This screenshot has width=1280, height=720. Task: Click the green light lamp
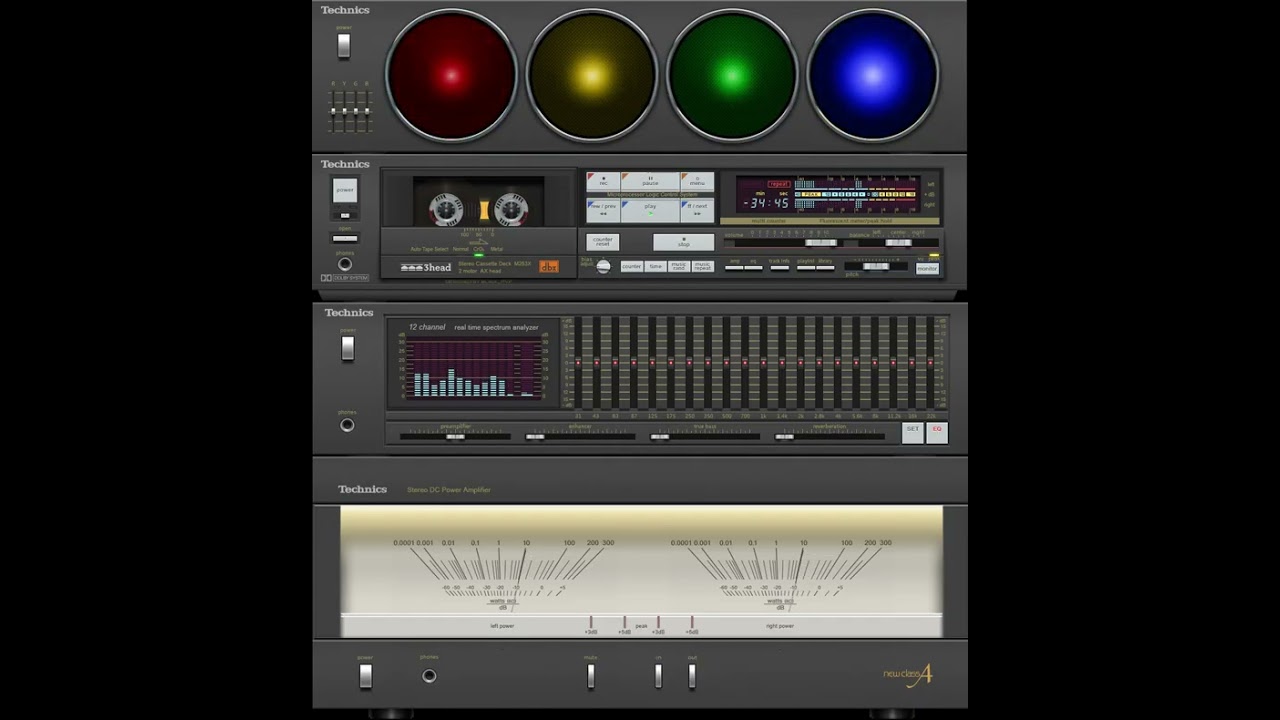(x=732, y=75)
